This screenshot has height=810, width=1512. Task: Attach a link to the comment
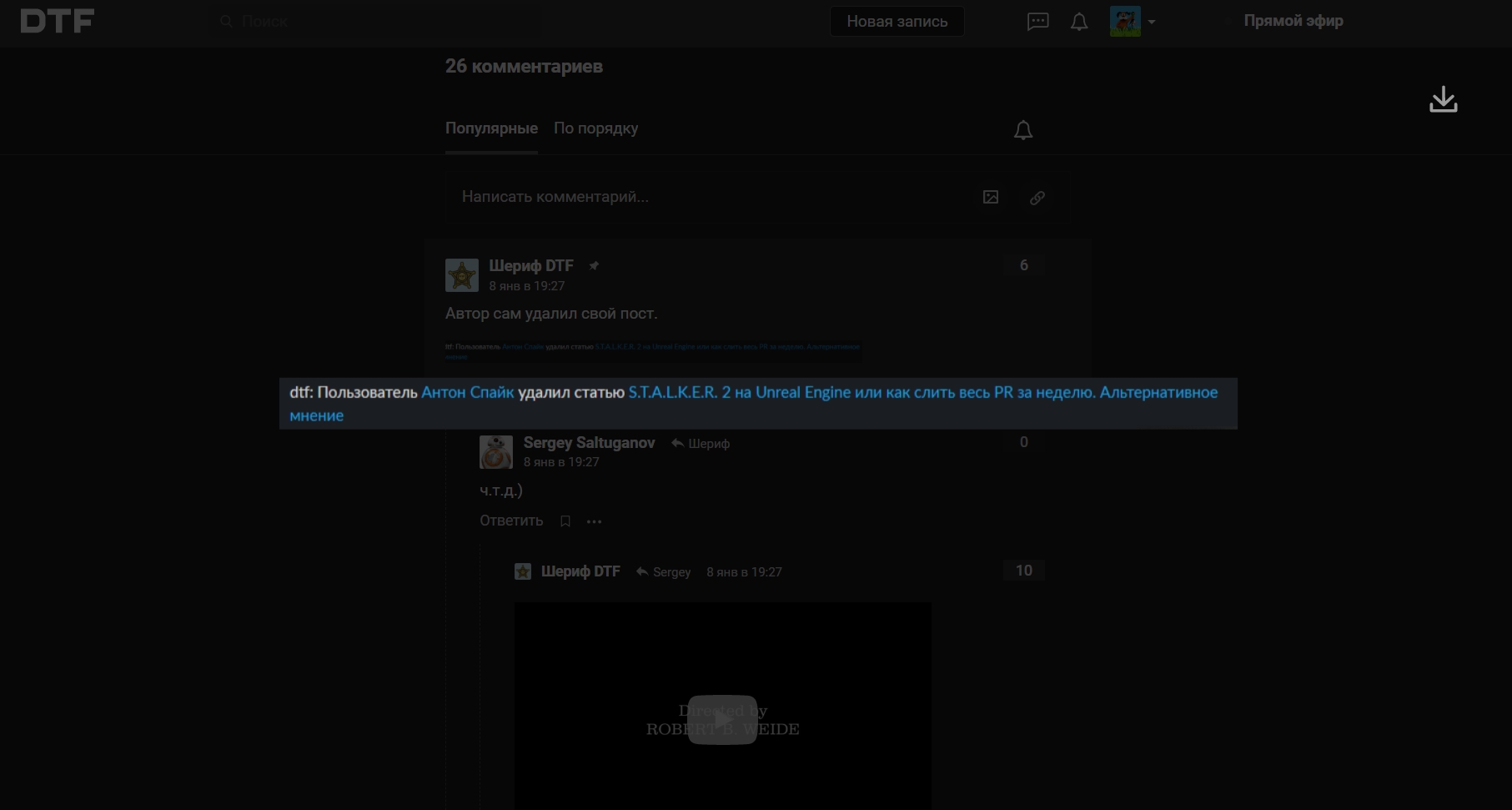tap(1037, 198)
